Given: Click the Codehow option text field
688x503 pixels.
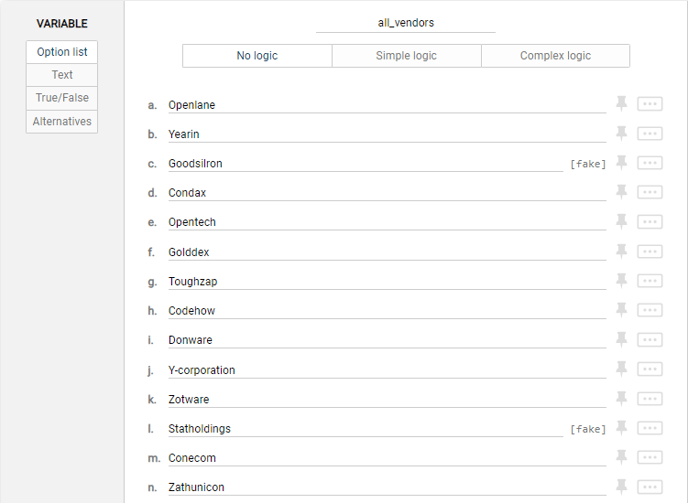Looking at the screenshot, I should pyautogui.click(x=385, y=311).
